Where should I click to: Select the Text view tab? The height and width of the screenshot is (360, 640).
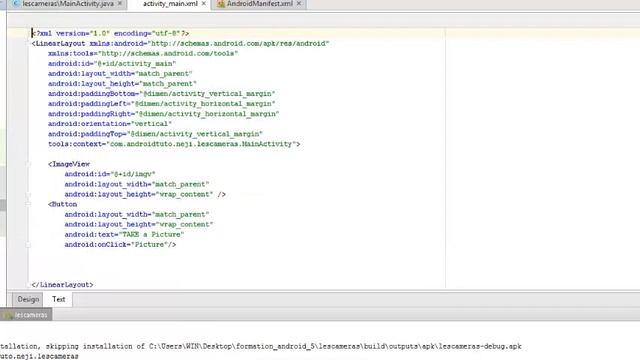(x=58, y=299)
